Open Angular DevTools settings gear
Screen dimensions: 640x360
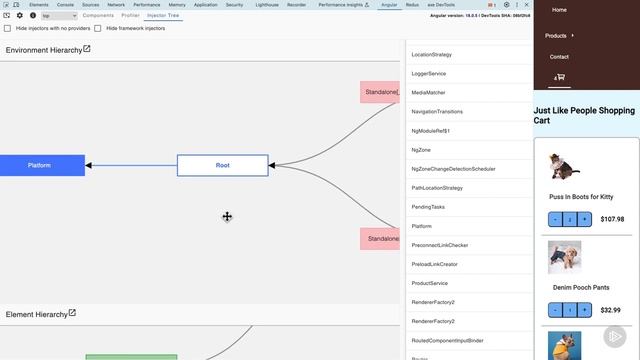pos(20,16)
